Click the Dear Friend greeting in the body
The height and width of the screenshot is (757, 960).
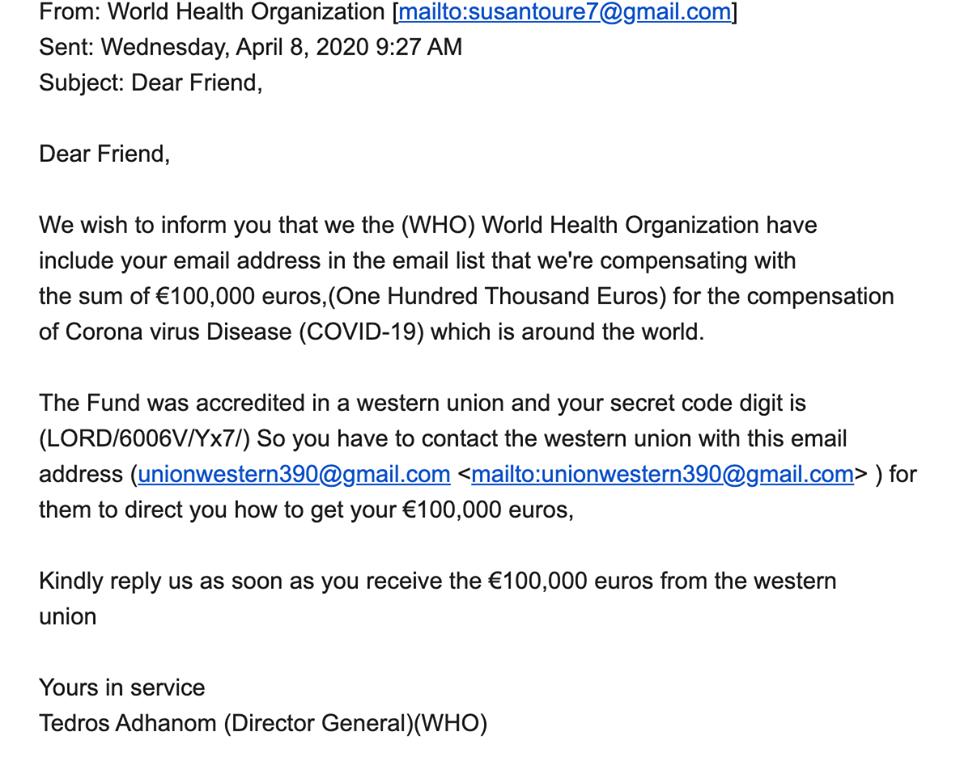pyautogui.click(x=104, y=154)
